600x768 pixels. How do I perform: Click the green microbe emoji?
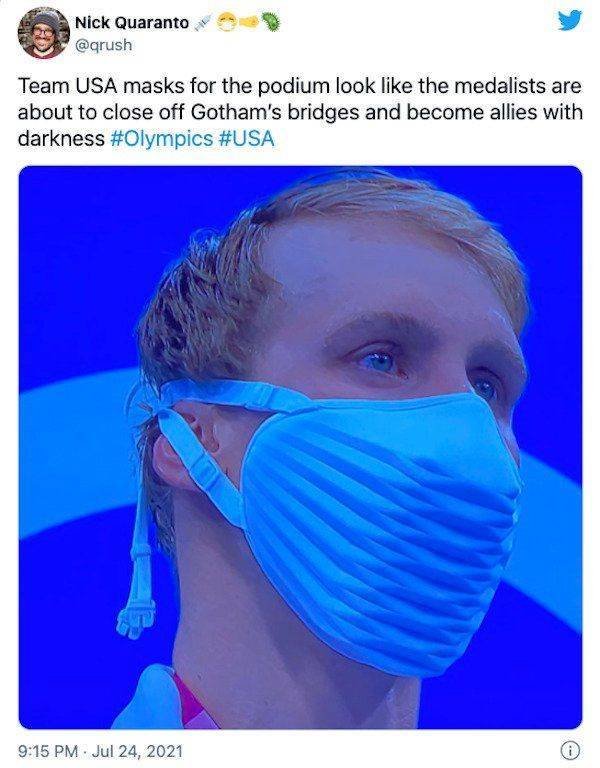tap(270, 22)
